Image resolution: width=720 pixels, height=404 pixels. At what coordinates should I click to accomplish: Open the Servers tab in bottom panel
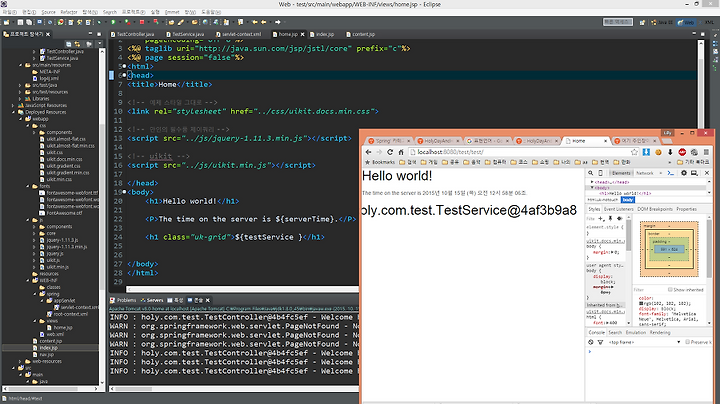152,300
